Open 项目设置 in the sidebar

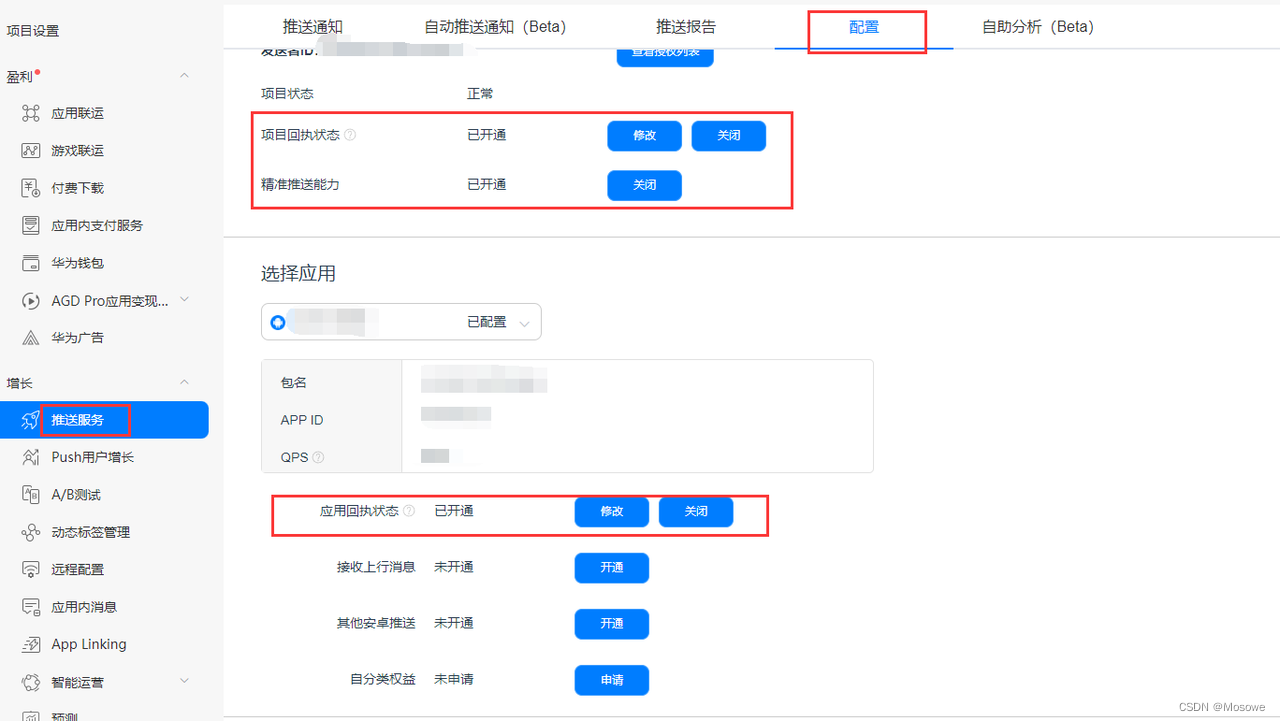pos(33,31)
